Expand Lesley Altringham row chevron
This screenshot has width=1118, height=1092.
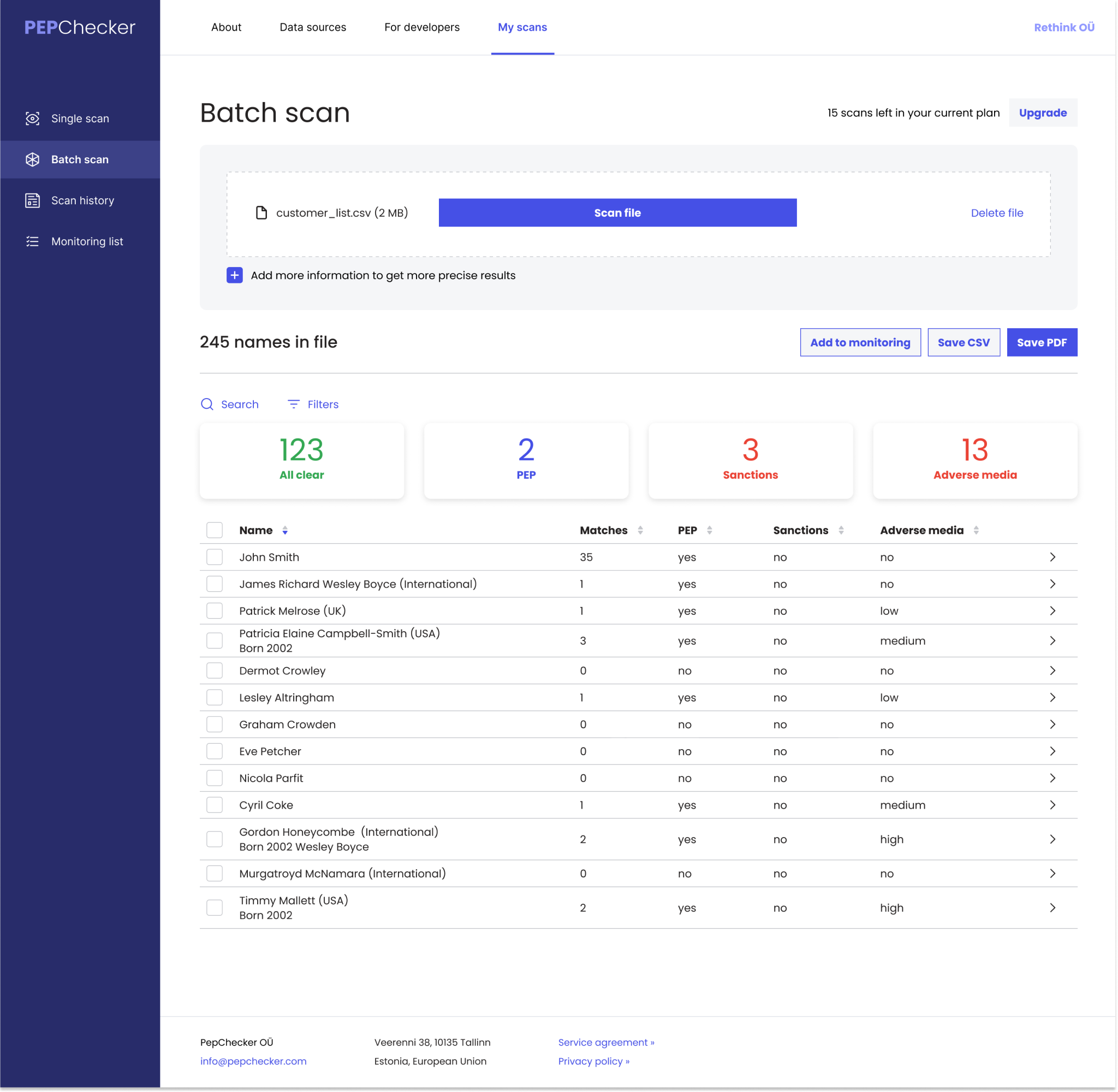click(x=1052, y=697)
